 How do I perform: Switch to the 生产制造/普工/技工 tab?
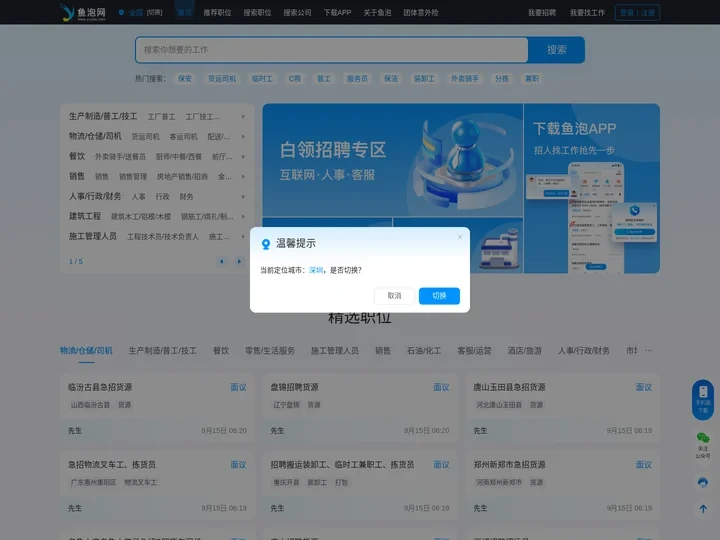pos(163,351)
